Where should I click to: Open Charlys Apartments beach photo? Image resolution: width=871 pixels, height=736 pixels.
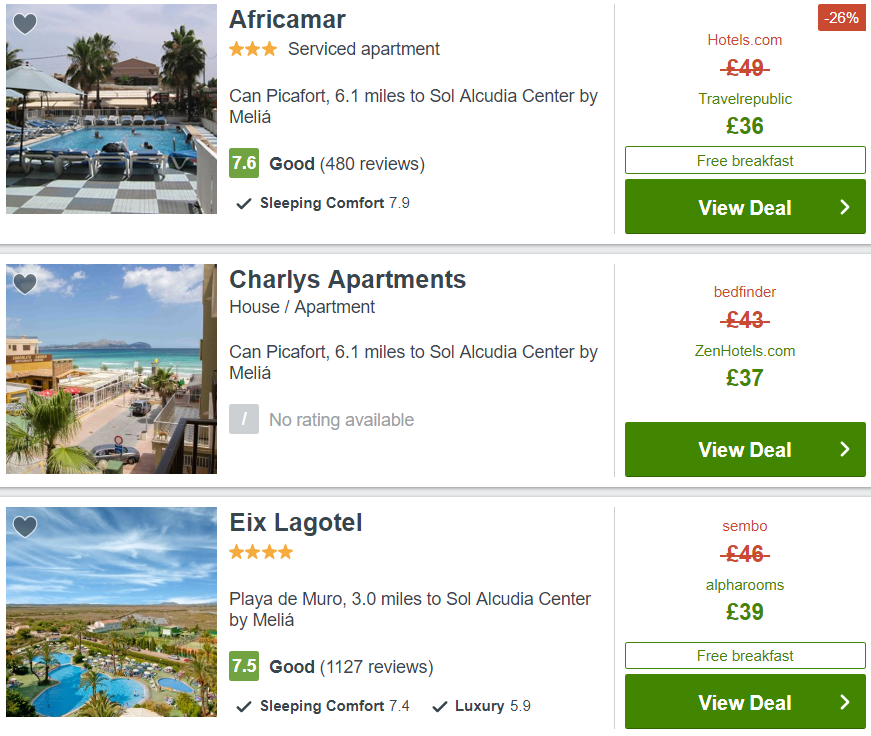pyautogui.click(x=111, y=369)
